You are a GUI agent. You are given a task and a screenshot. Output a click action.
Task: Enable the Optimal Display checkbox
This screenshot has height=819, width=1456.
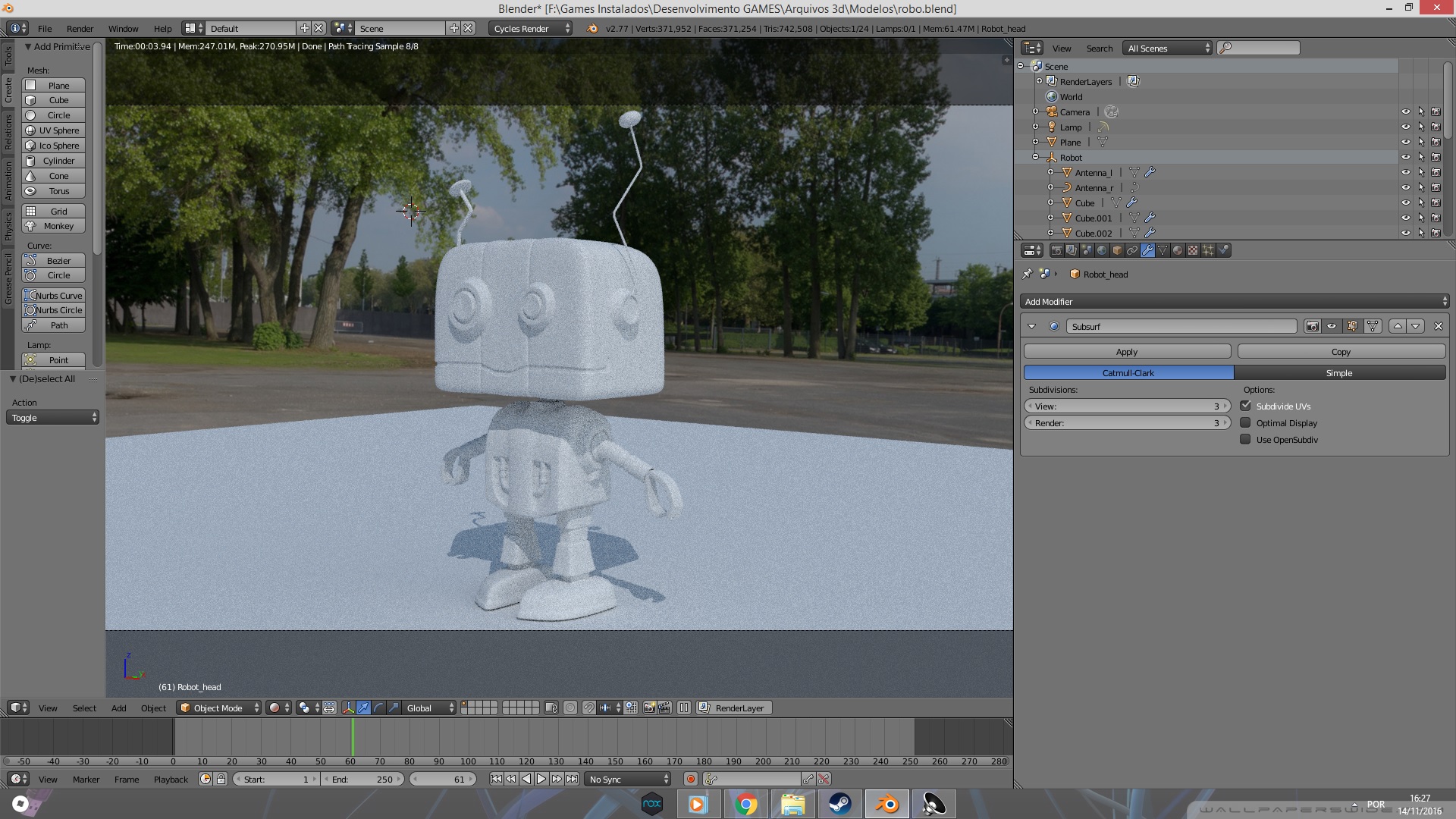1245,422
